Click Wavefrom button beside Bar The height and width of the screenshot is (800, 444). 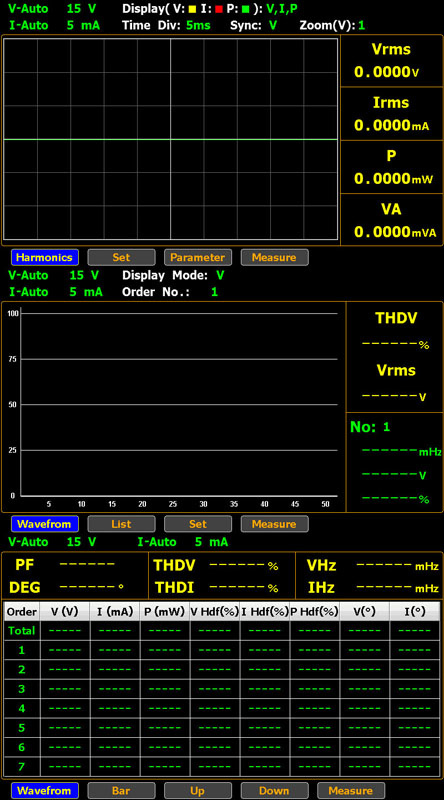click(45, 791)
